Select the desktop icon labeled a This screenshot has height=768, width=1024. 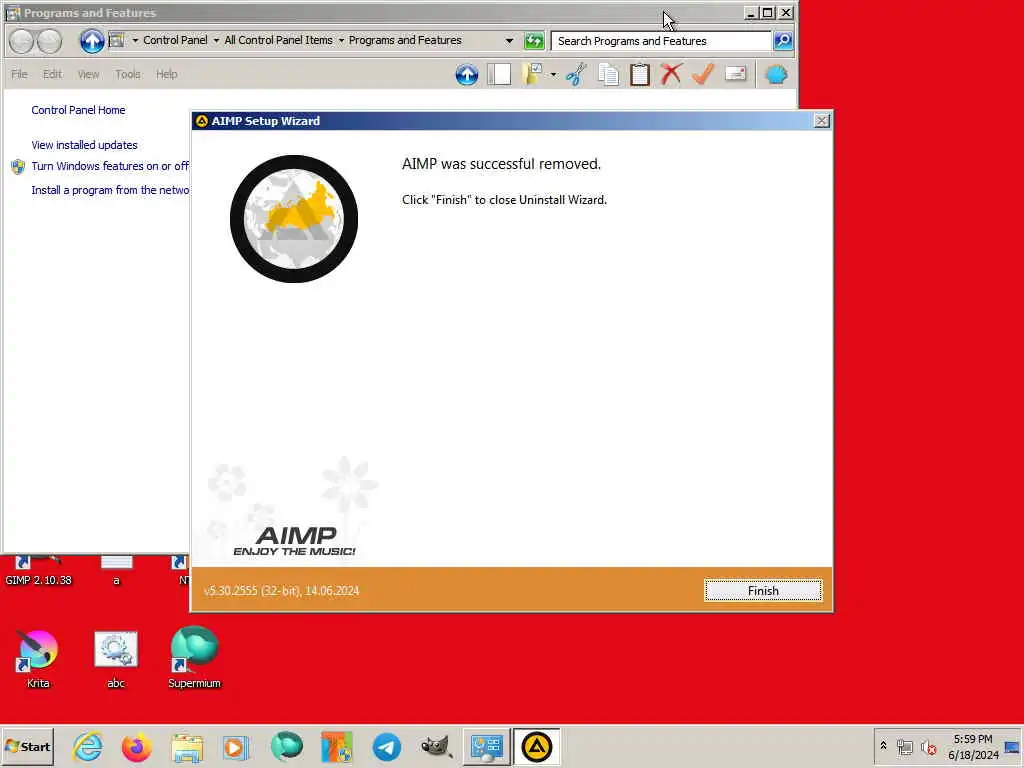(116, 571)
